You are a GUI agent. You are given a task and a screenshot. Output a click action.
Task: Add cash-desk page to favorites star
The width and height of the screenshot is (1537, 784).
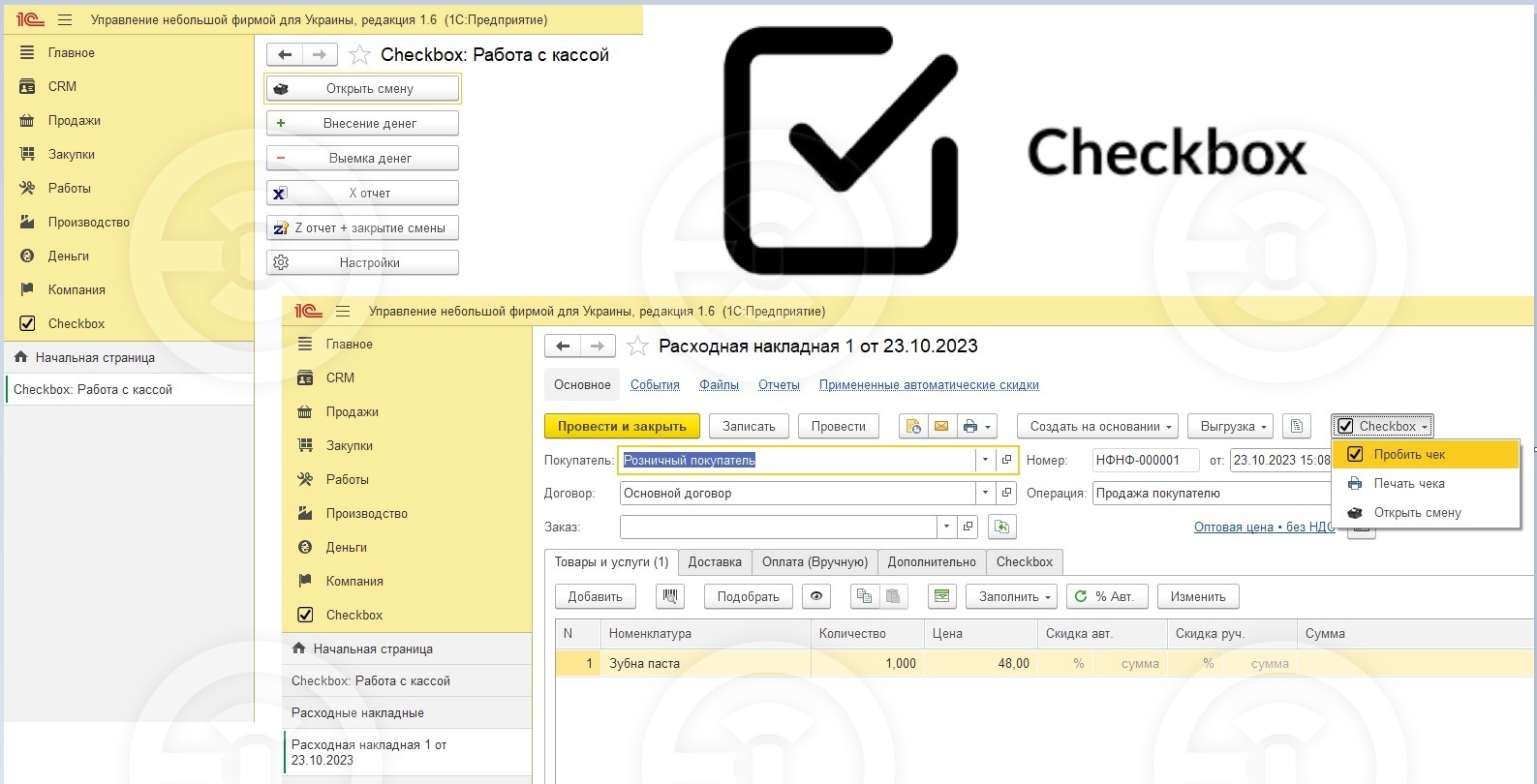[x=359, y=55]
